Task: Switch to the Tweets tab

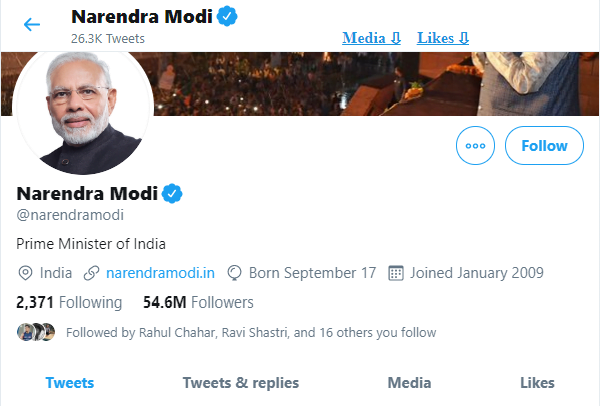Action: 70,382
